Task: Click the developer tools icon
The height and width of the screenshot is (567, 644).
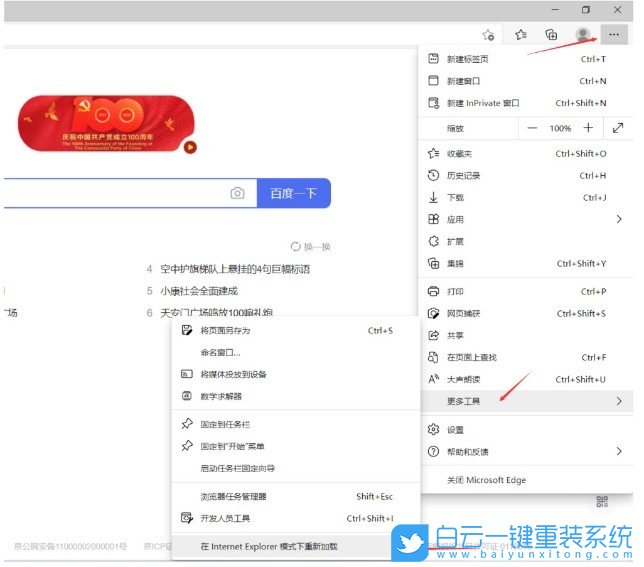Action: click(187, 518)
